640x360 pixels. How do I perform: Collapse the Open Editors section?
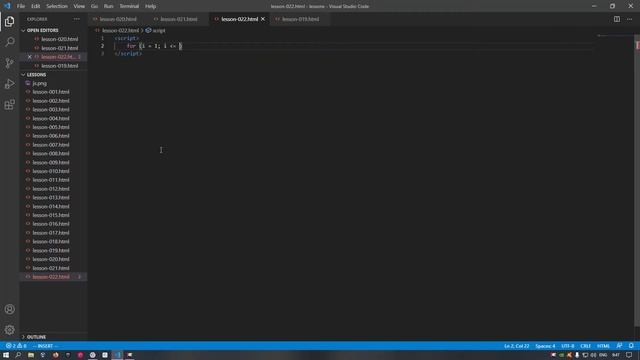pos(42,30)
